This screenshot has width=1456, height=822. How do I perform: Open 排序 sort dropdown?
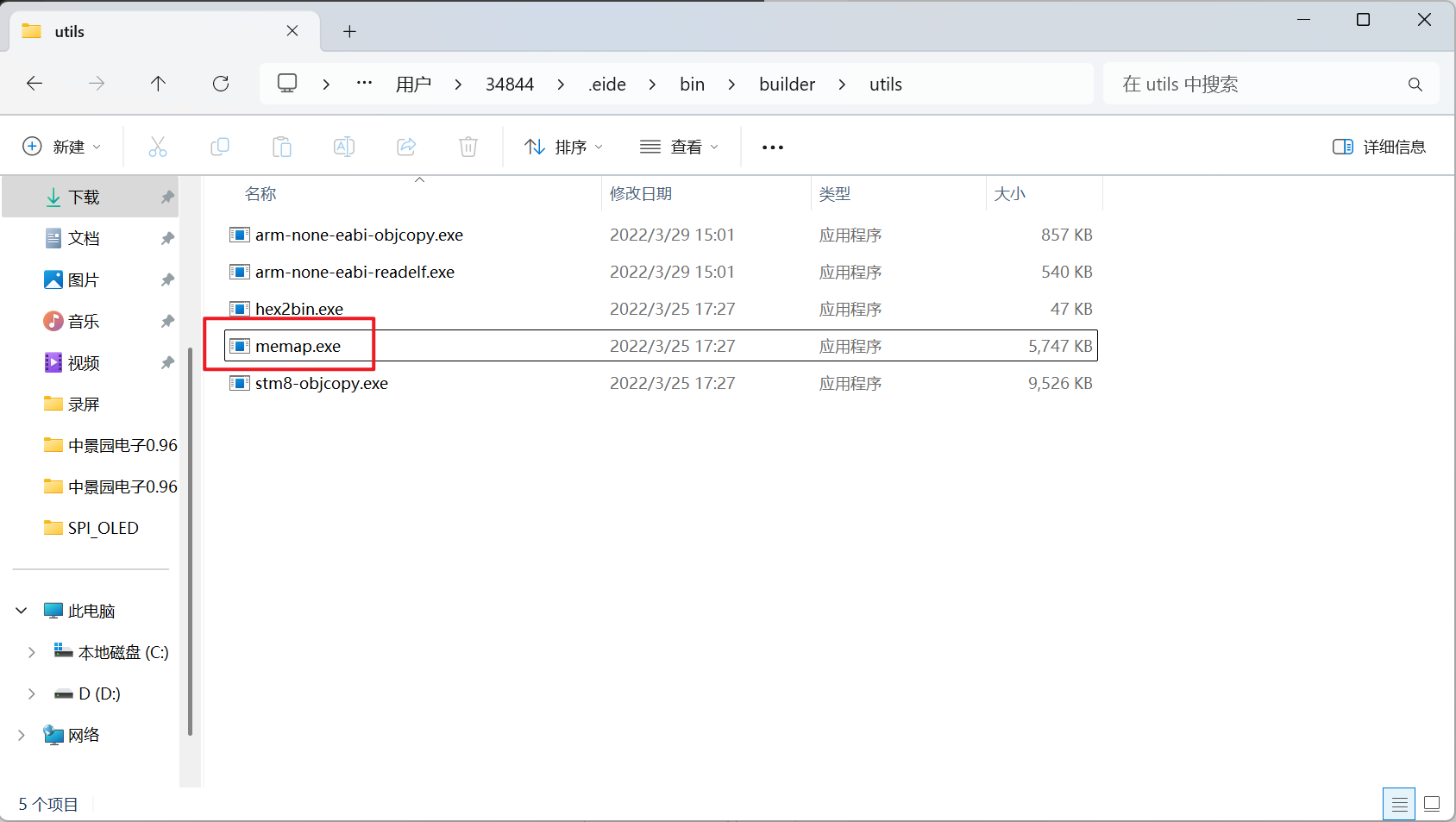pos(564,147)
